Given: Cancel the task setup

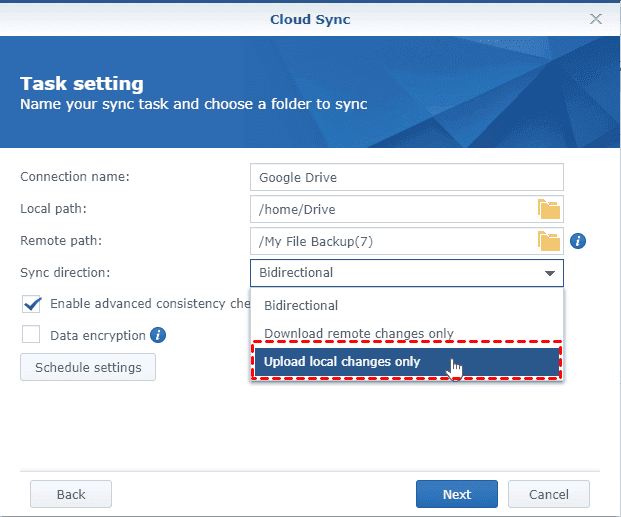Looking at the screenshot, I should click(548, 494).
